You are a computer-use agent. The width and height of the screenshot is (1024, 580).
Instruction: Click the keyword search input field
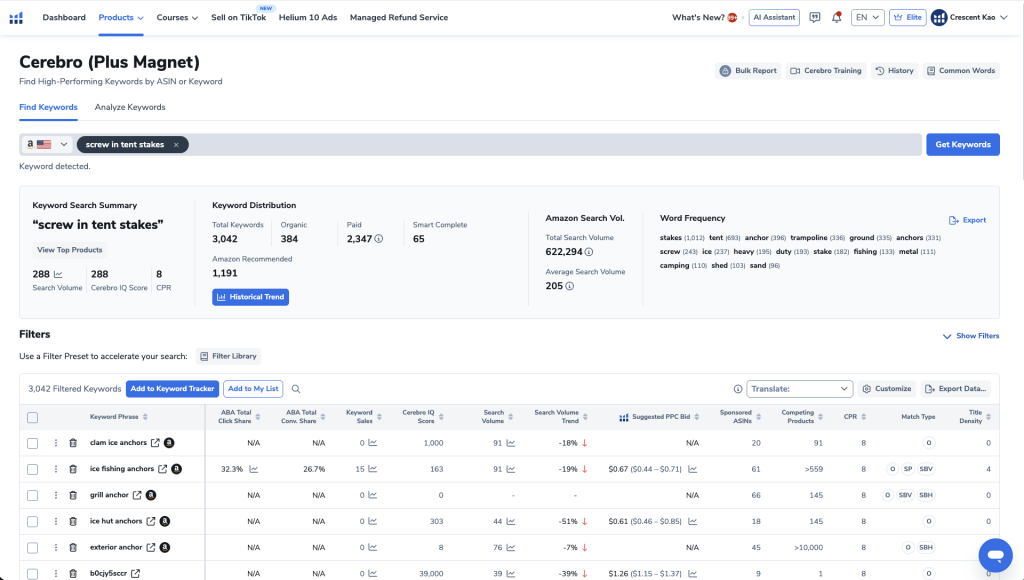pyautogui.click(x=550, y=145)
